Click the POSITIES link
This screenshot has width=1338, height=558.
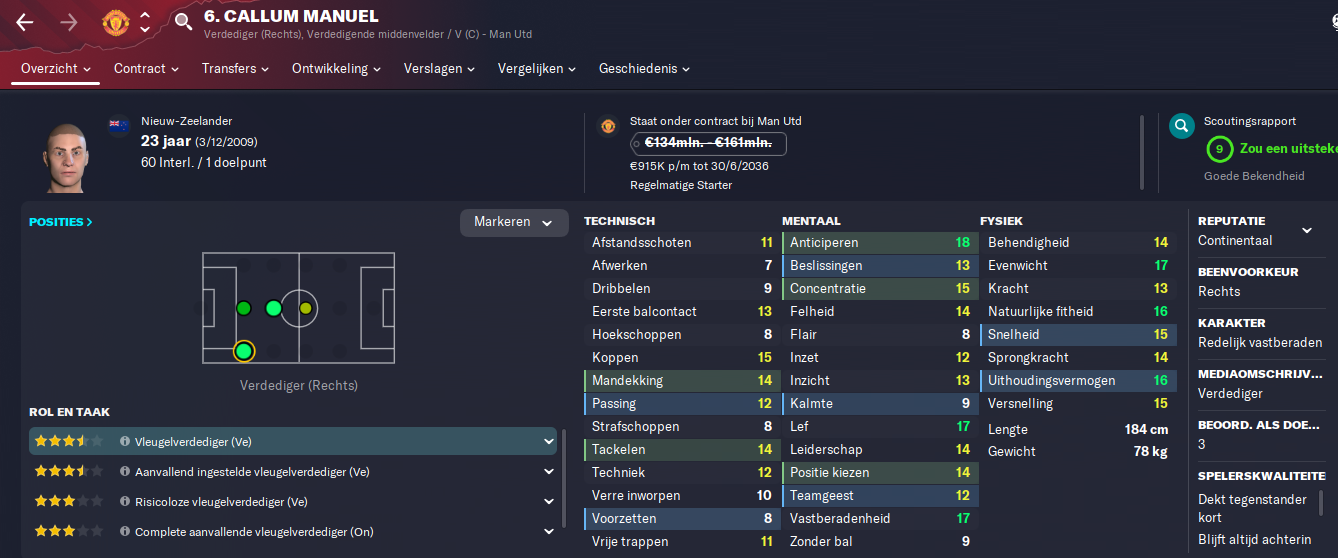click(61, 222)
